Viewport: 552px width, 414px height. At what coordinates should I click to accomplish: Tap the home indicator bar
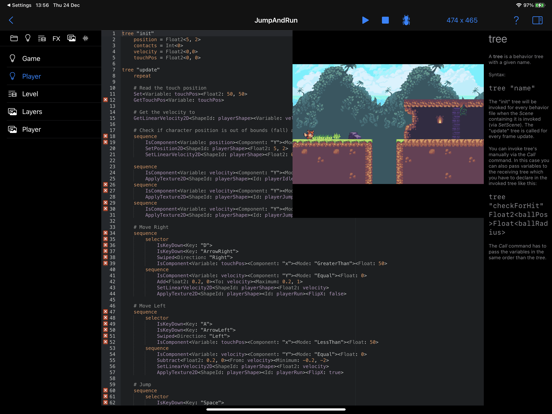(276, 409)
